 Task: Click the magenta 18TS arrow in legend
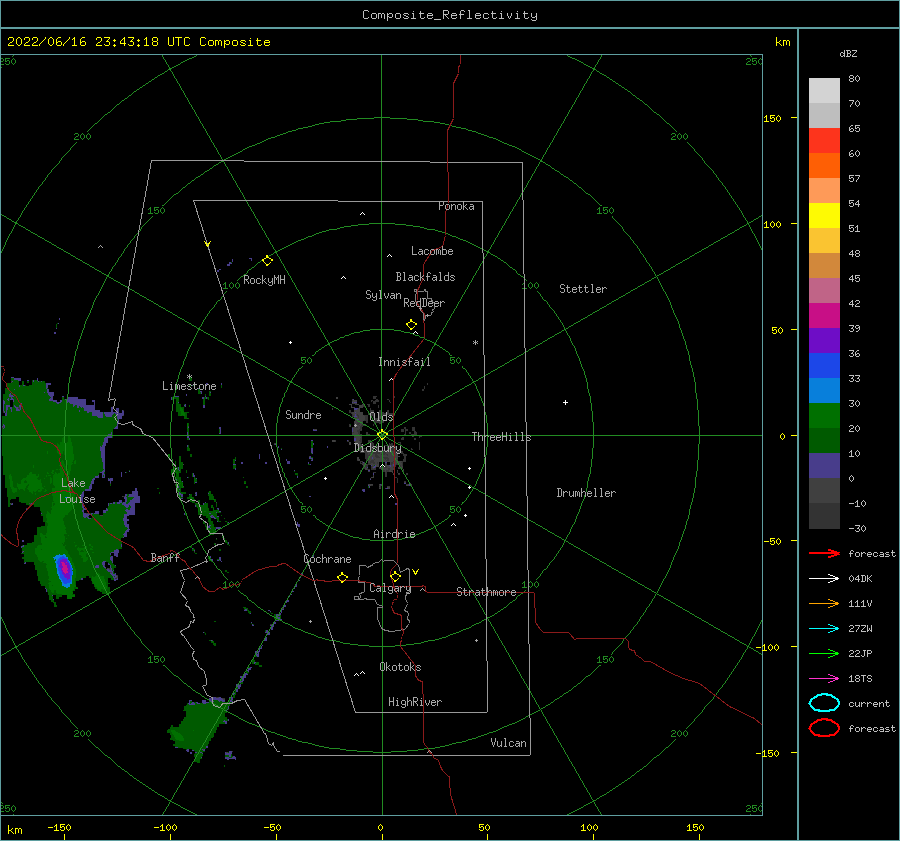click(x=824, y=679)
